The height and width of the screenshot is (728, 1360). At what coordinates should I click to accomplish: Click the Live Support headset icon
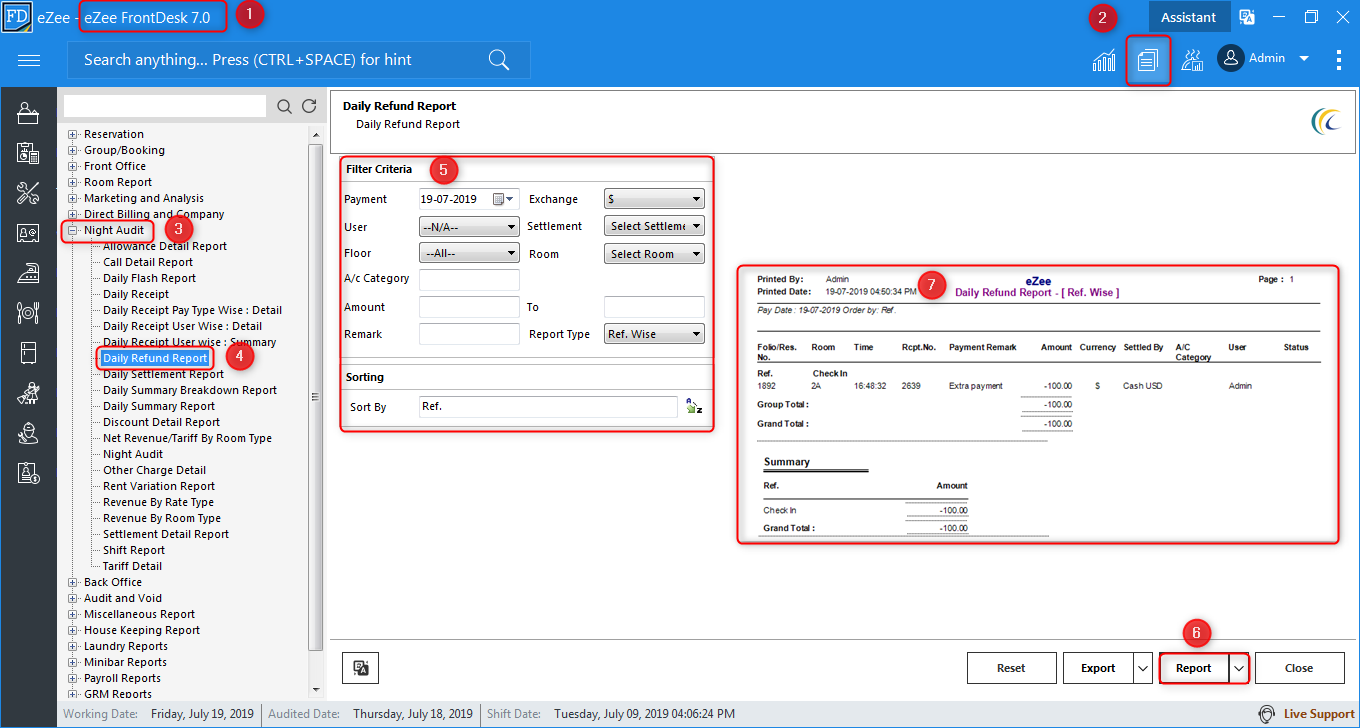point(1266,714)
